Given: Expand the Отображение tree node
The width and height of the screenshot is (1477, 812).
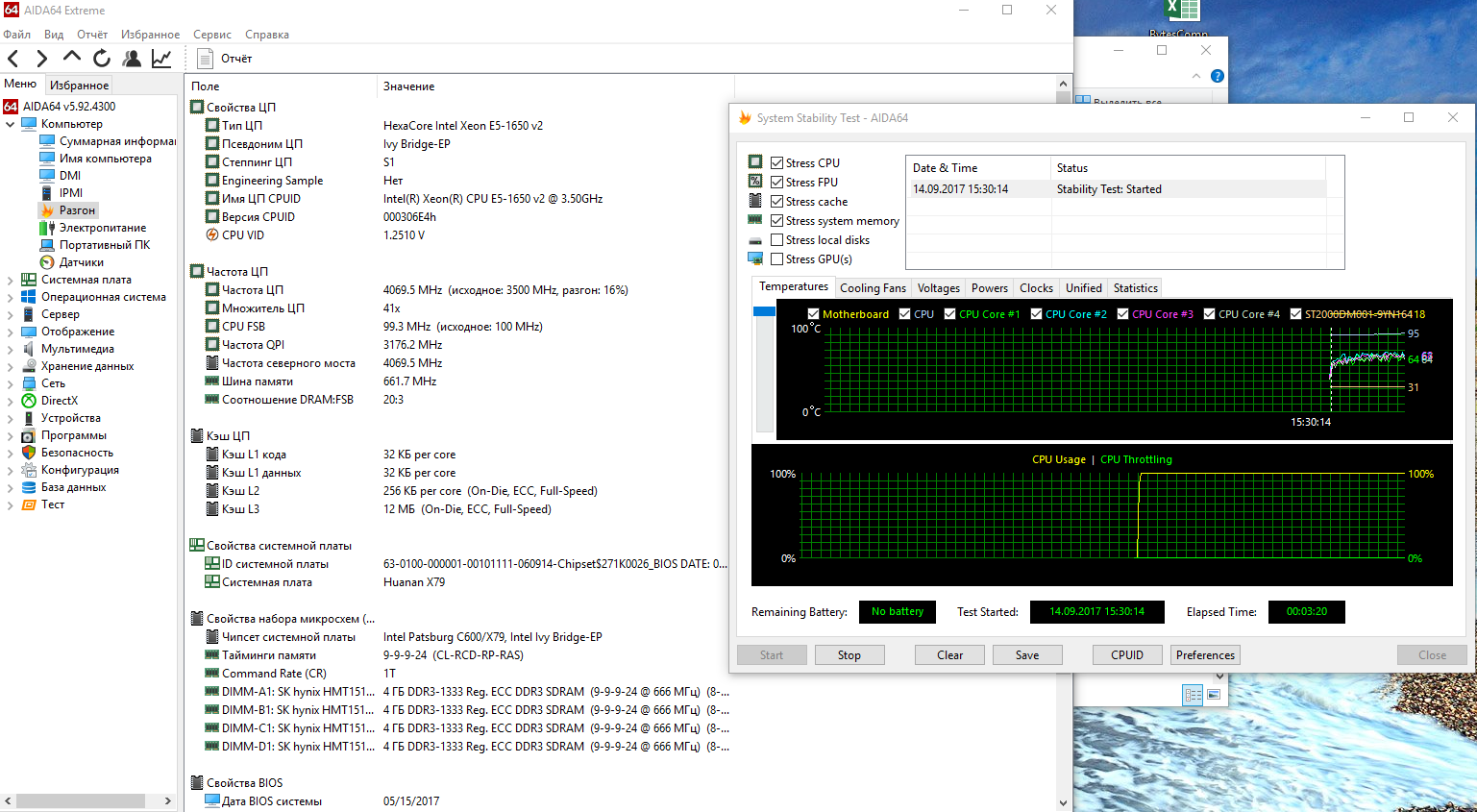Looking at the screenshot, I should [11, 332].
